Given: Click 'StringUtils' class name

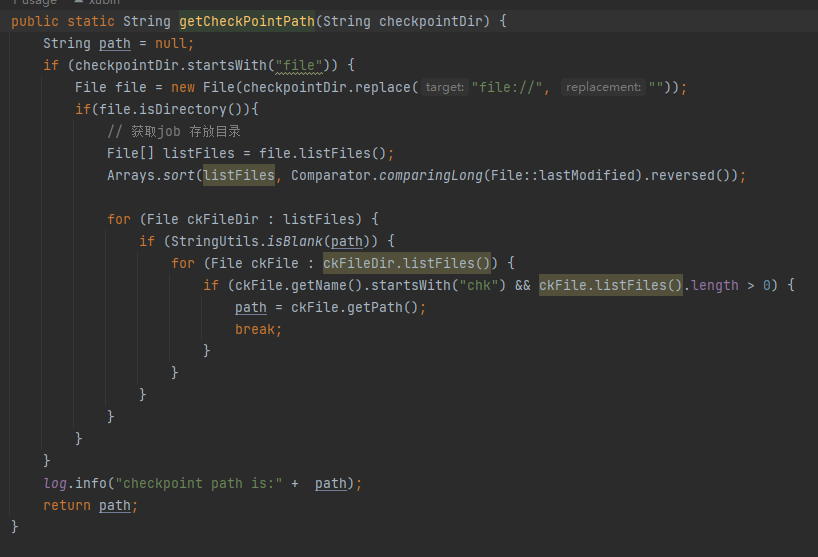Looking at the screenshot, I should click(215, 241).
